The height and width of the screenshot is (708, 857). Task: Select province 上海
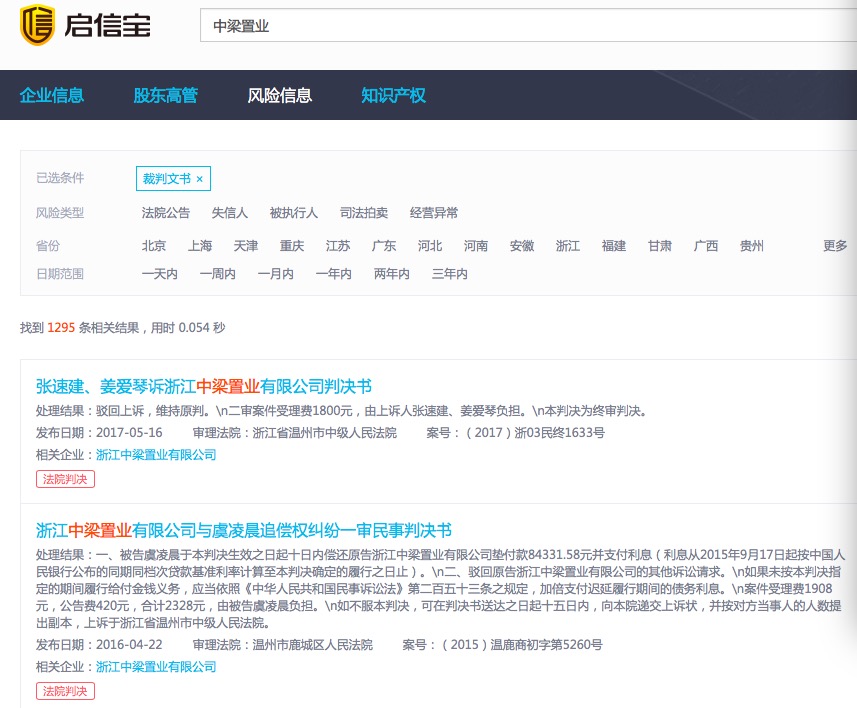(199, 245)
